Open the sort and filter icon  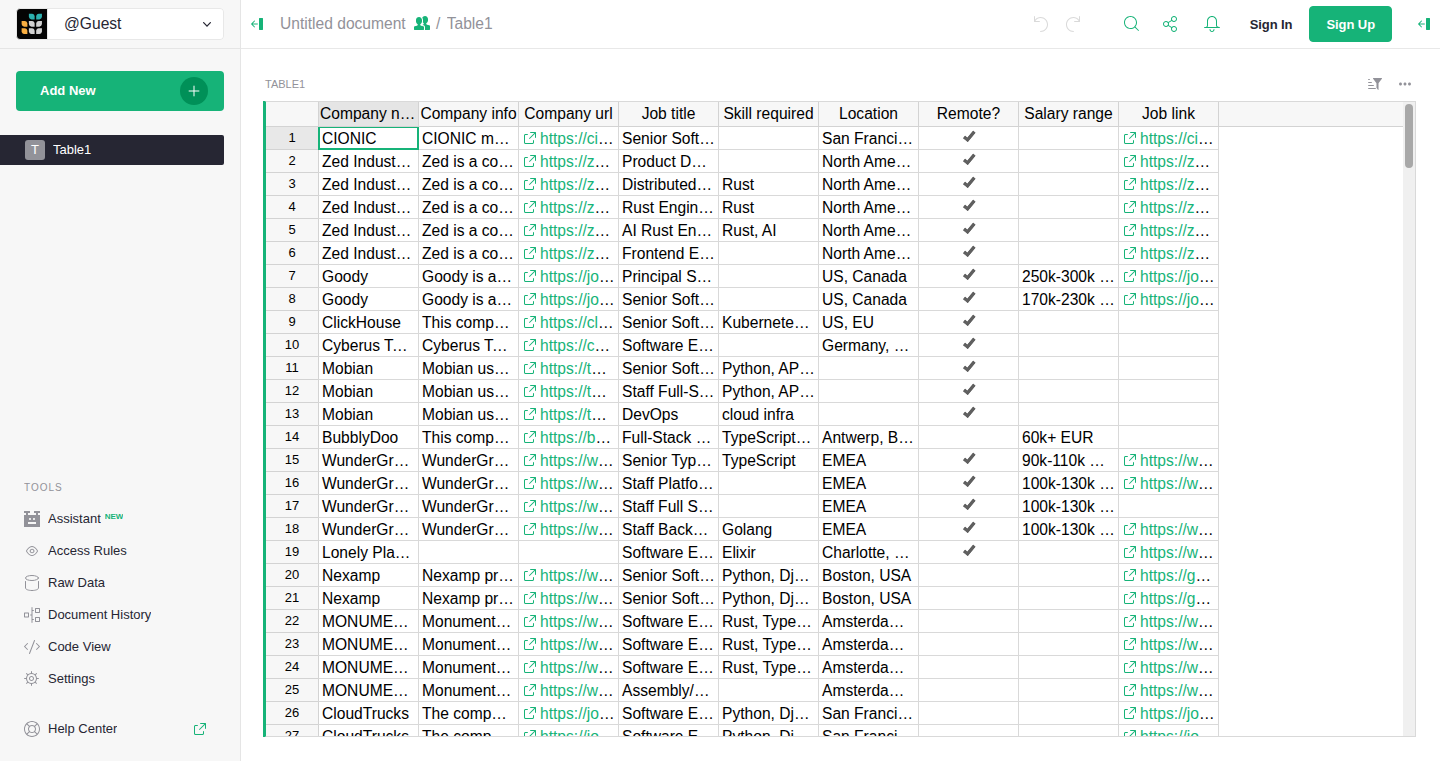click(1375, 84)
